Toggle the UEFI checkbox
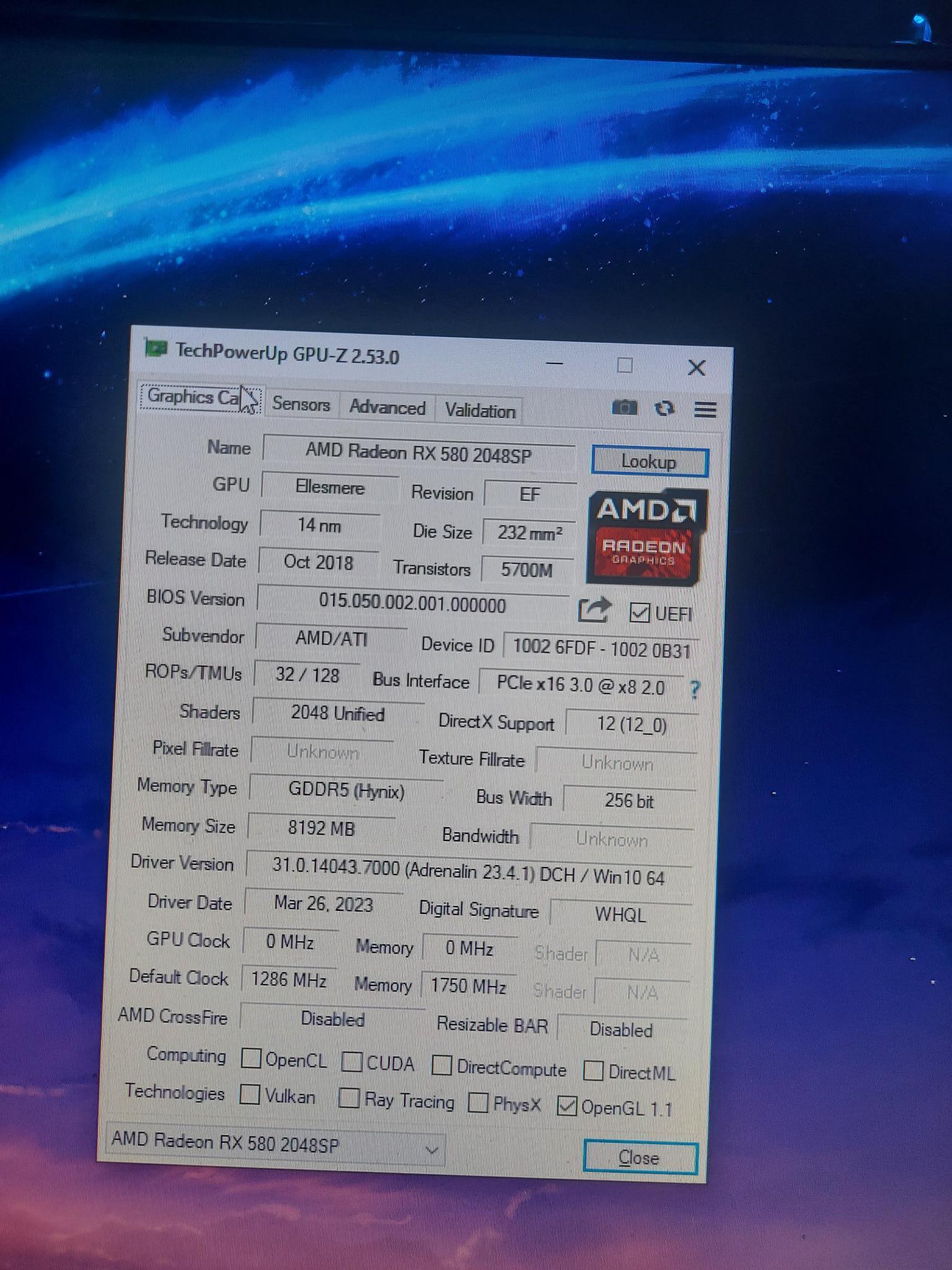The image size is (952, 1270). (638, 613)
